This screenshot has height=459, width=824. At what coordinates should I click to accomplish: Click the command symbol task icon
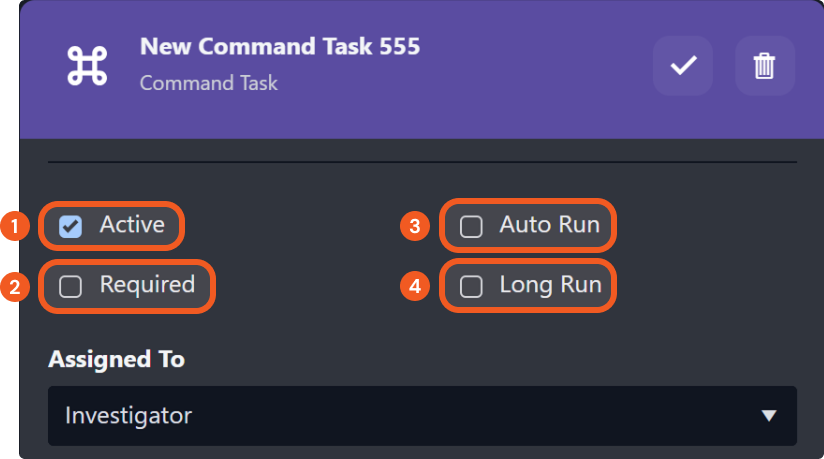87,66
